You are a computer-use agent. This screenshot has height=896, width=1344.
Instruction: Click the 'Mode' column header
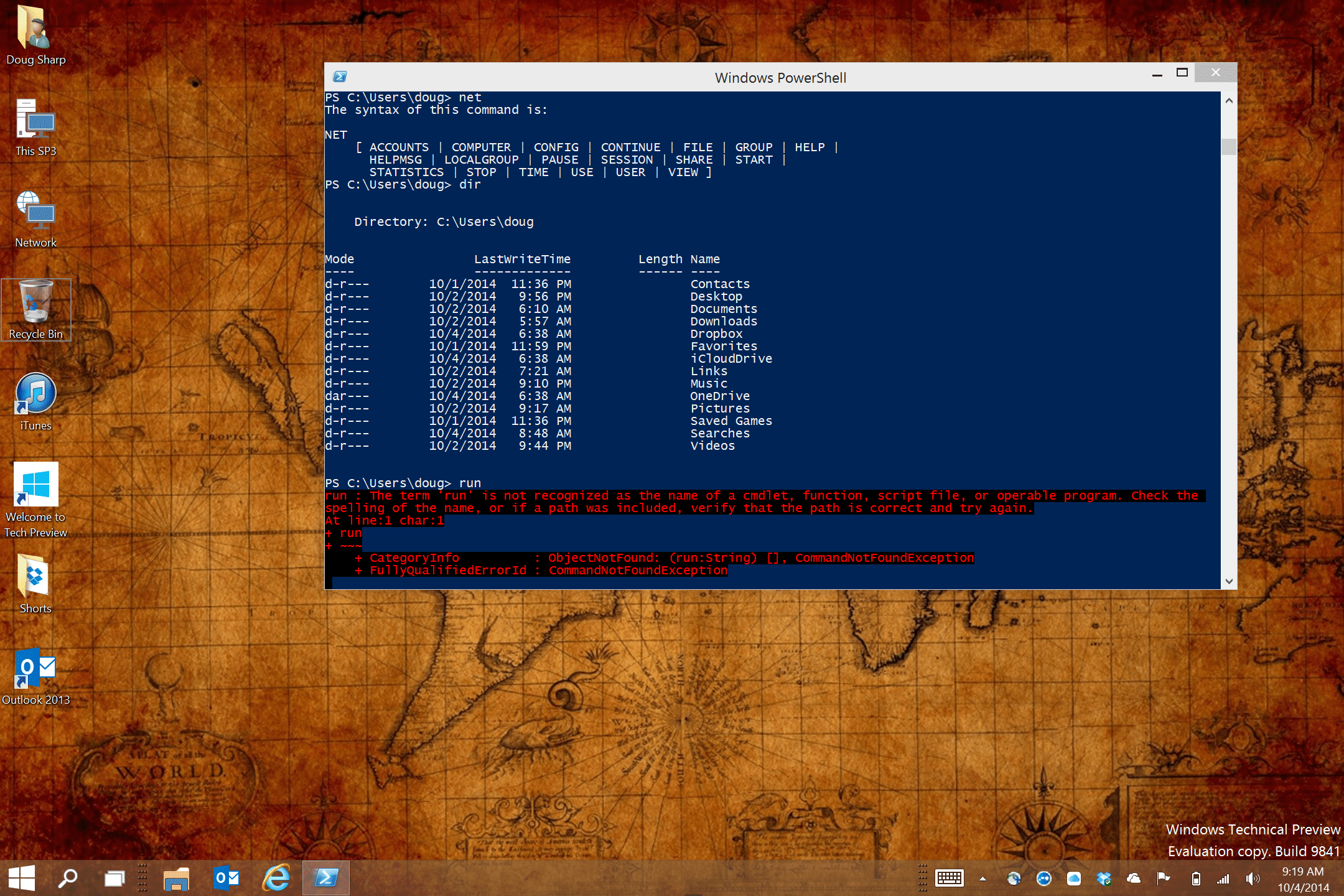tap(339, 259)
